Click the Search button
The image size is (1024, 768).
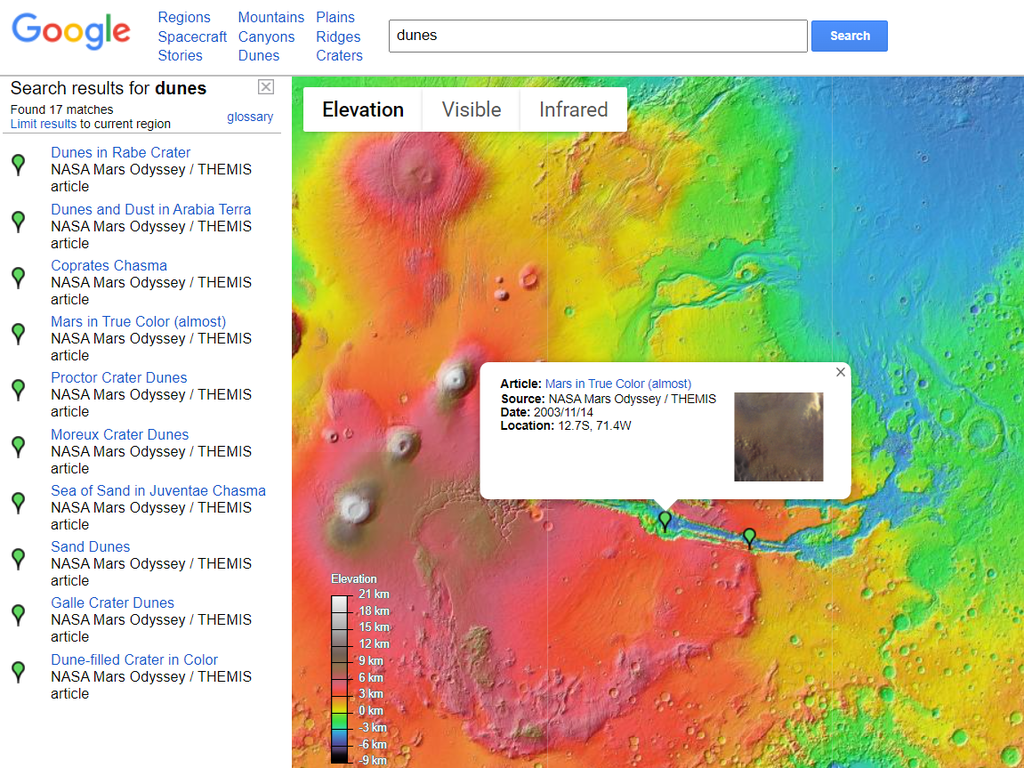(850, 36)
